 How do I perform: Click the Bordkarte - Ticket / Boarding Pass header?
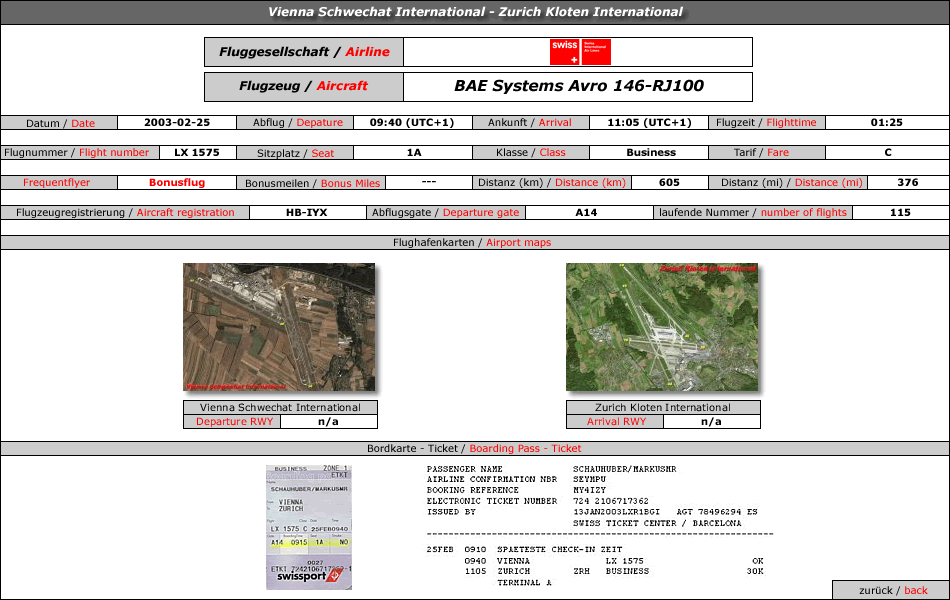point(475,448)
